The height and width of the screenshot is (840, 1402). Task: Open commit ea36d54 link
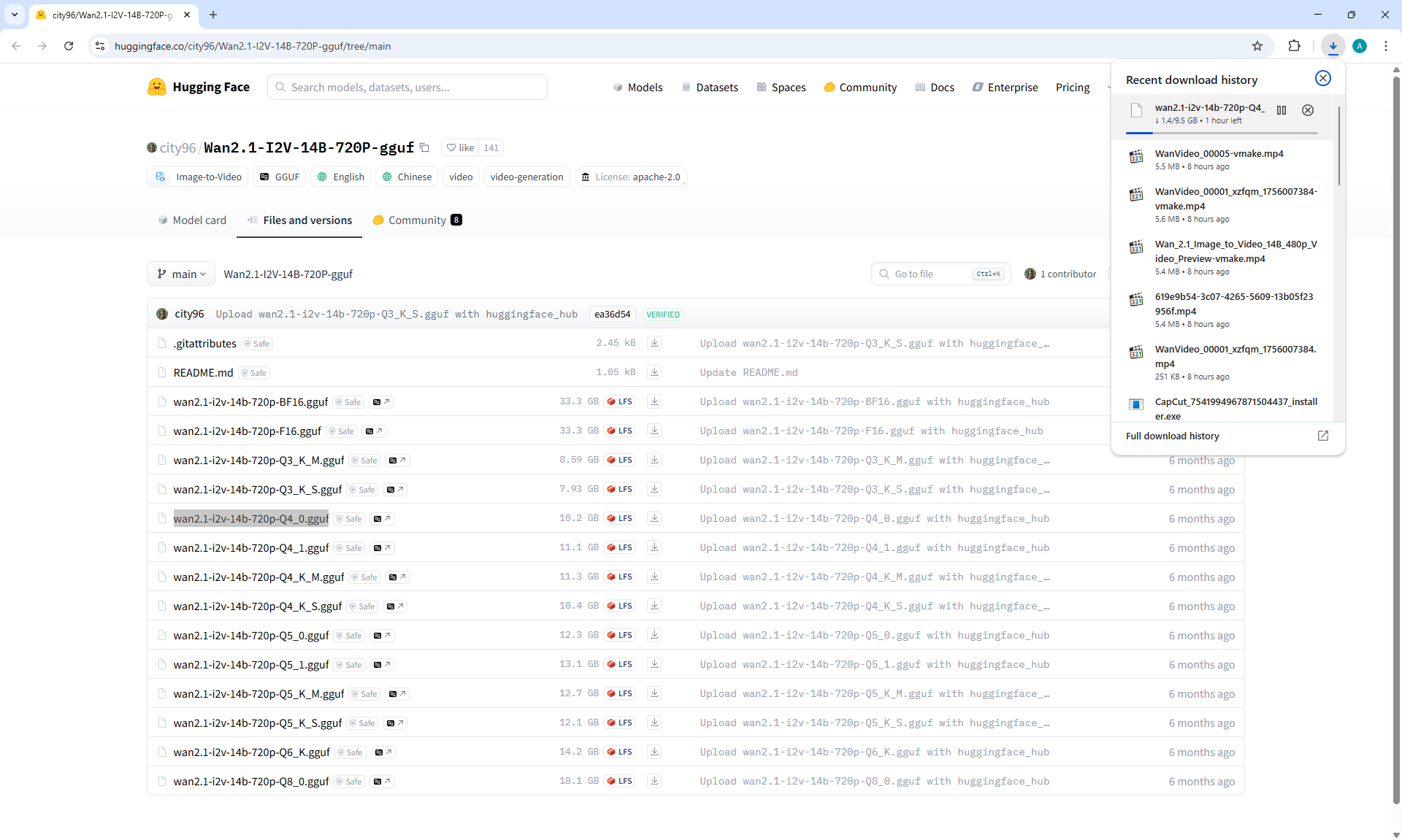(x=612, y=315)
